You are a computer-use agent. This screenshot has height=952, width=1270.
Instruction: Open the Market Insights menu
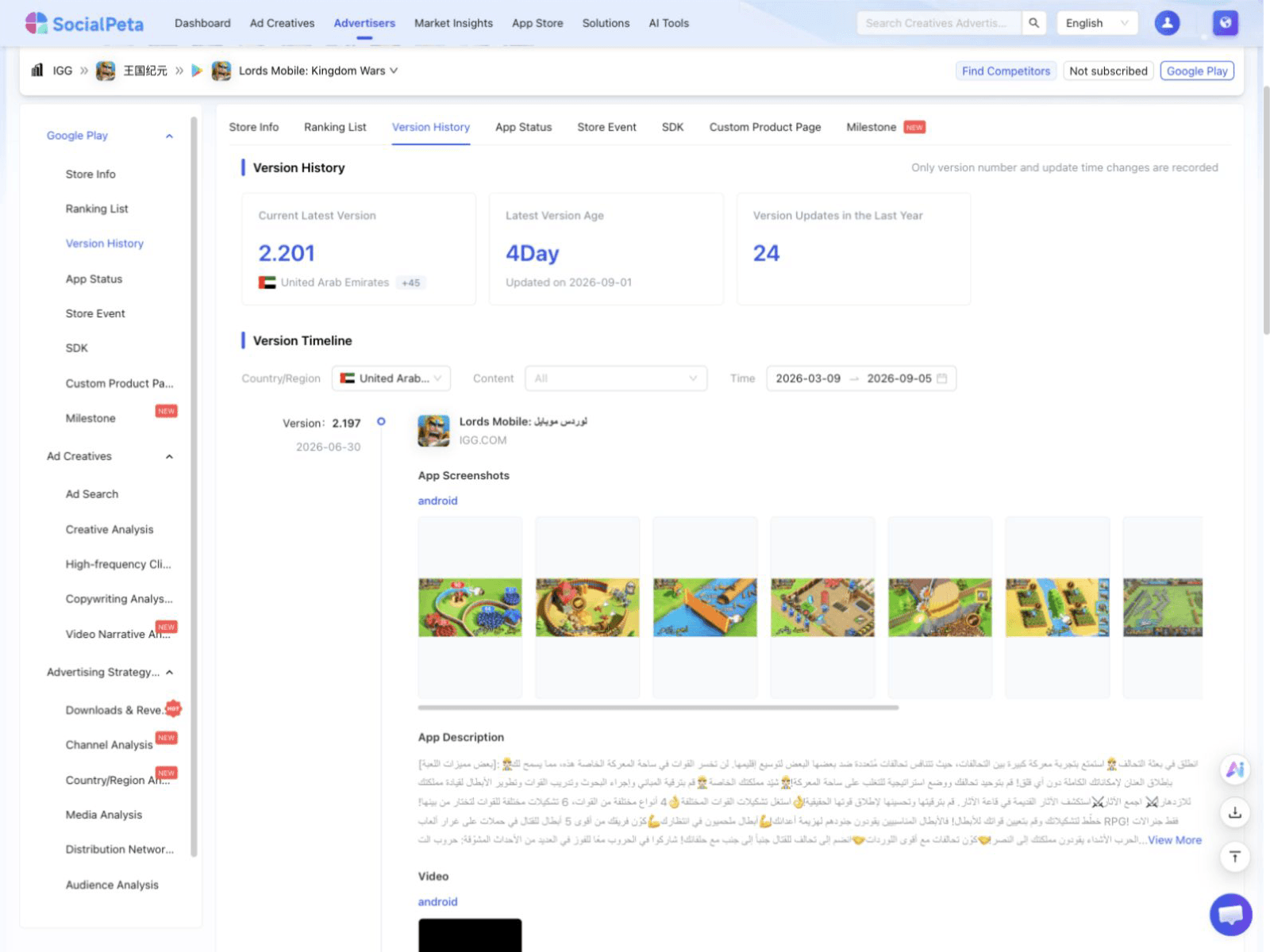pos(453,23)
